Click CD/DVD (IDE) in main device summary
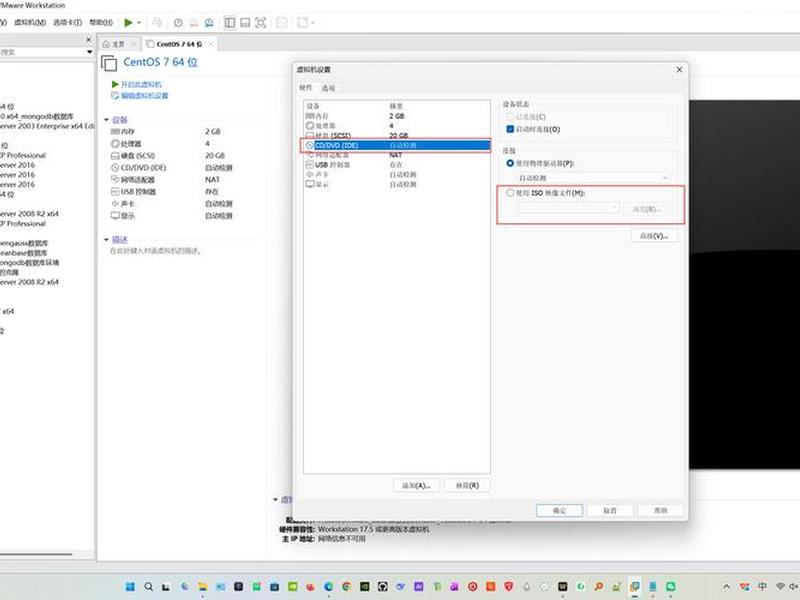Viewport: 800px width, 600px height. [172, 168]
